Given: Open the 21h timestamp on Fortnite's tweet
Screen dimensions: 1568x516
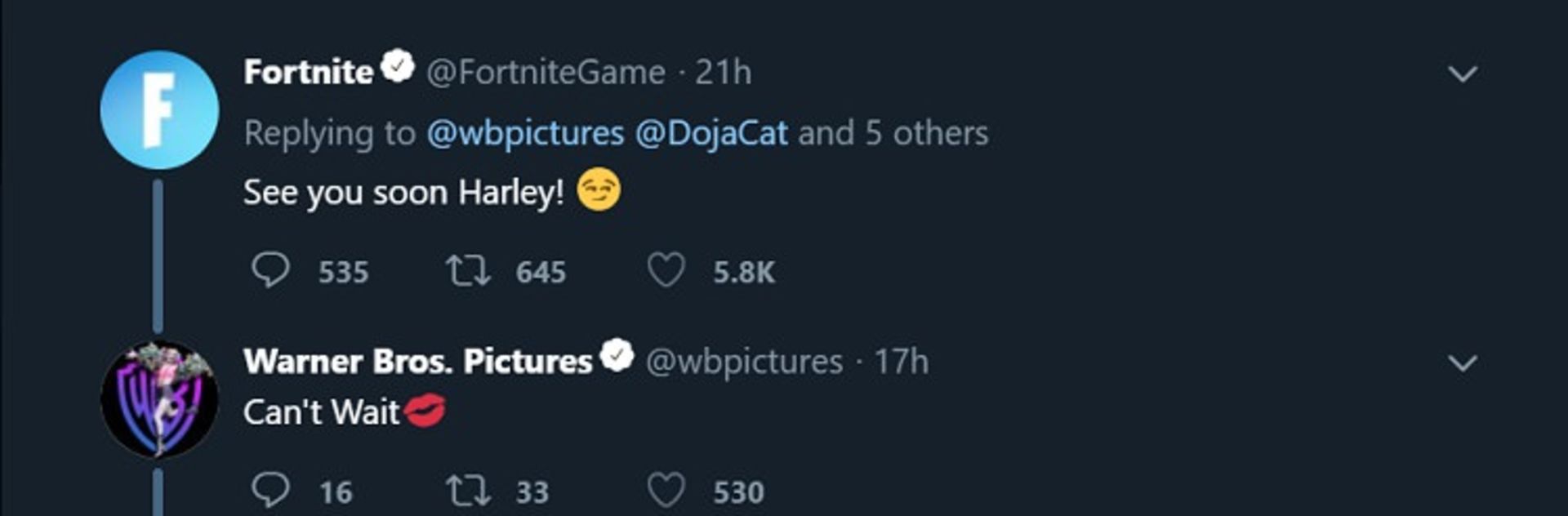Looking at the screenshot, I should [723, 73].
